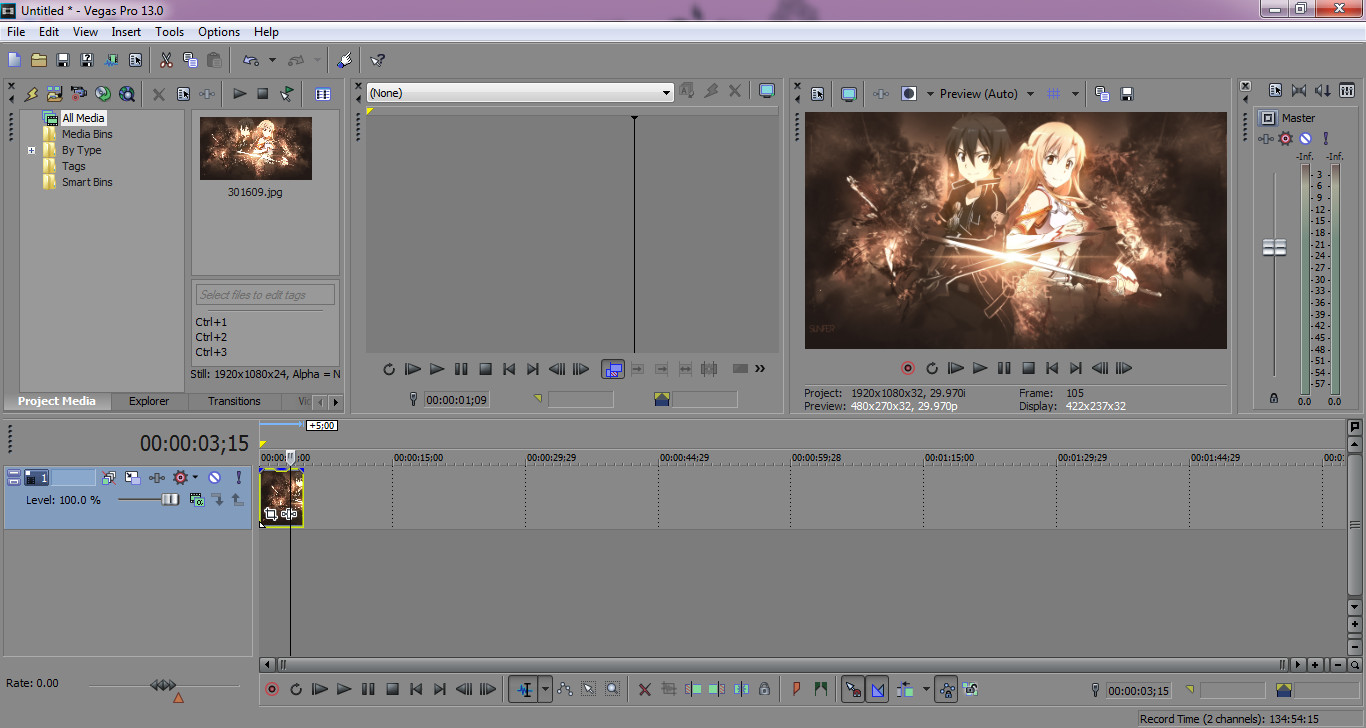Save snapshot to file in preview window
The image size is (1366, 728).
pyautogui.click(x=1127, y=94)
